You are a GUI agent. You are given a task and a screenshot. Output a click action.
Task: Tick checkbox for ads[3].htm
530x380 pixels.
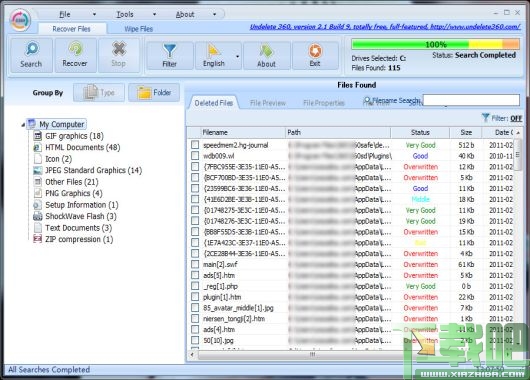(x=195, y=275)
